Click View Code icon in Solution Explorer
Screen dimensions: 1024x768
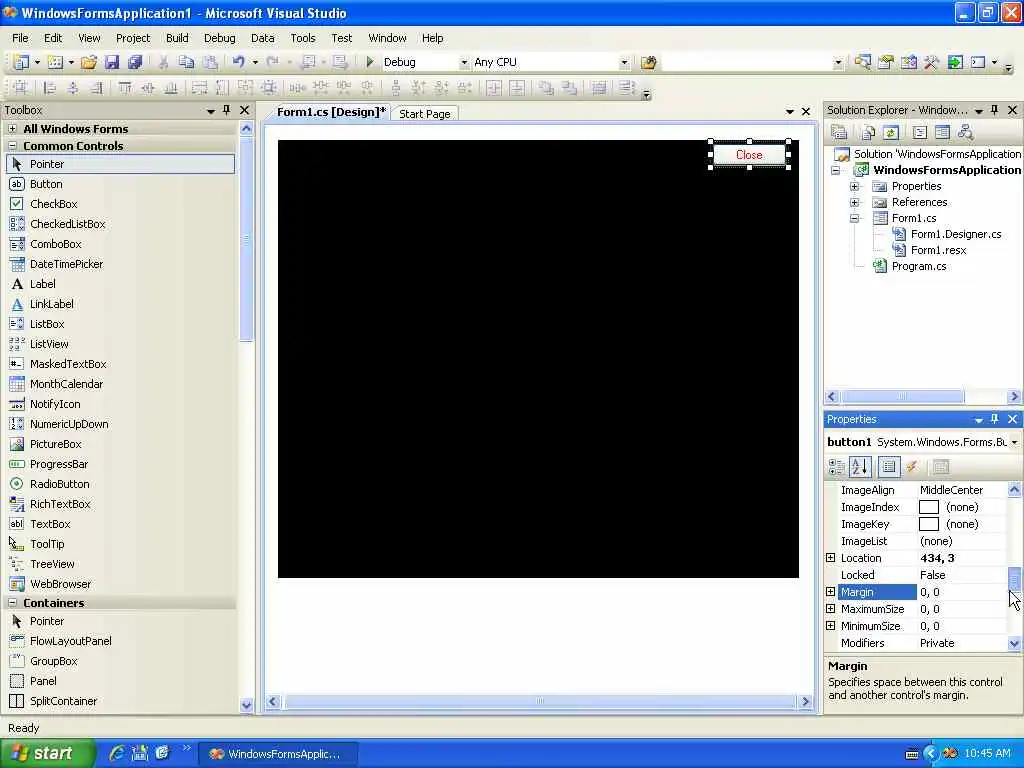tap(920, 133)
